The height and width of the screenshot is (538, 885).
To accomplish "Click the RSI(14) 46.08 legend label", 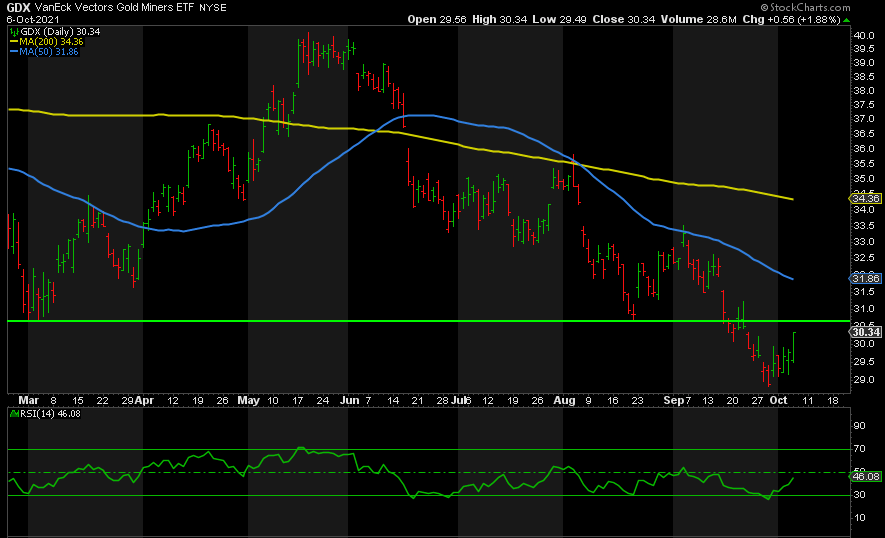I will point(50,414).
